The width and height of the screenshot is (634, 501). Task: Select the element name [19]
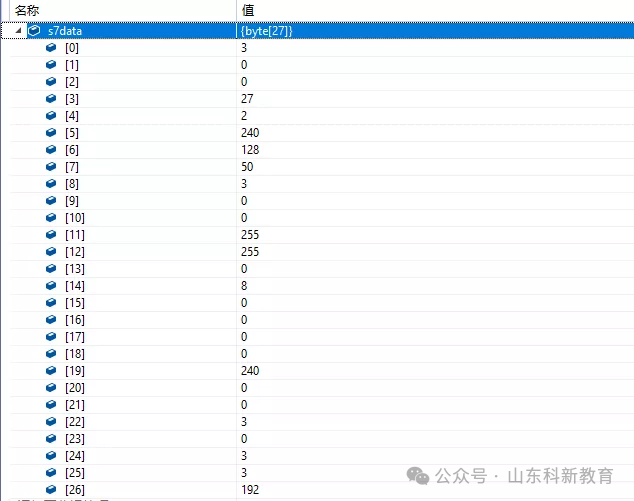pos(75,370)
